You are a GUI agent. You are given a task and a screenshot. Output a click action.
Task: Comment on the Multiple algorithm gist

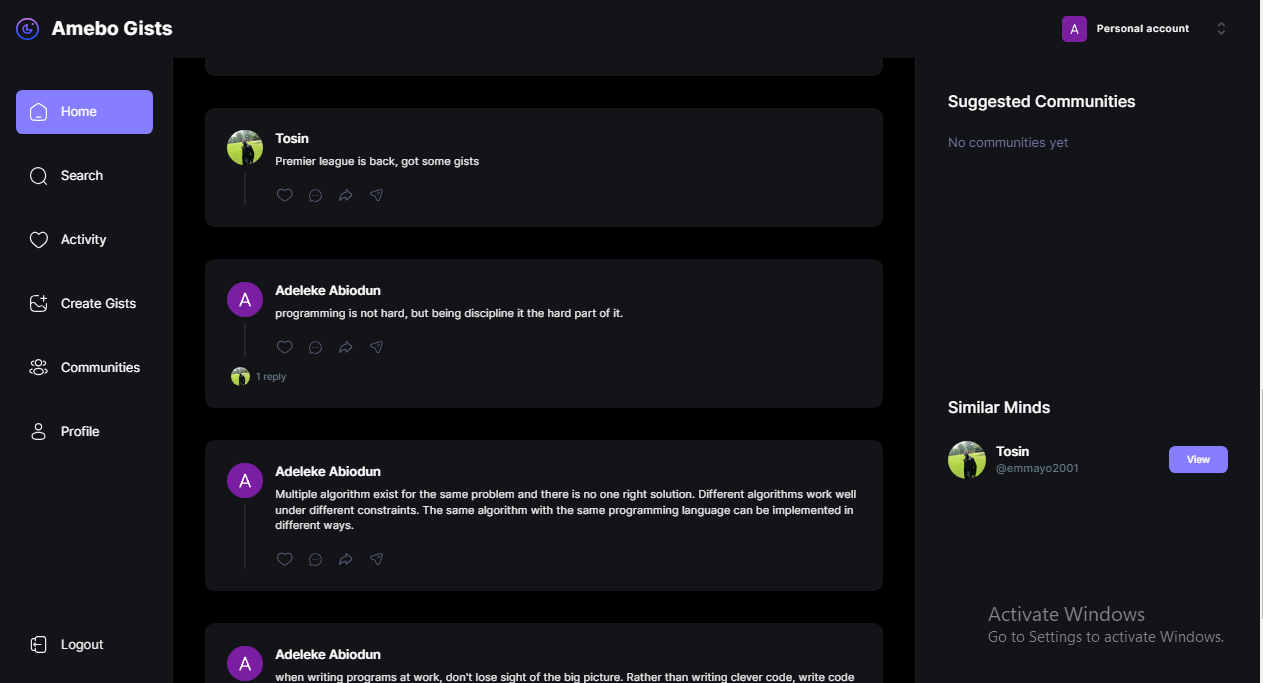tap(315, 560)
